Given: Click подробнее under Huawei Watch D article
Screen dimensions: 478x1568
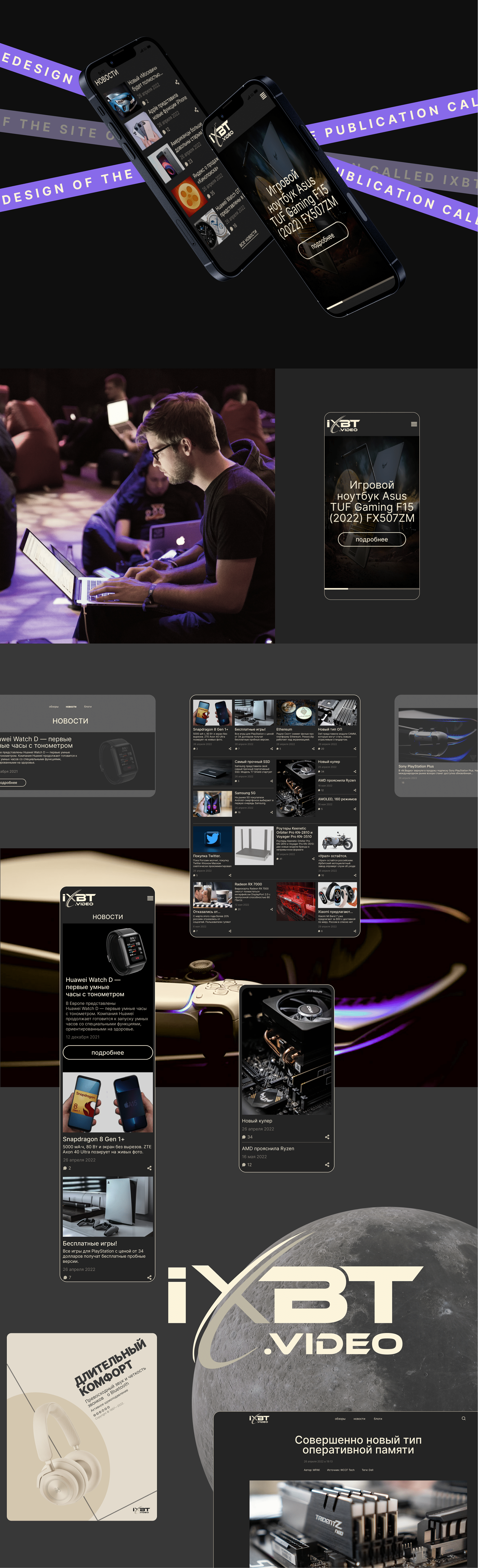Looking at the screenshot, I should [x=108, y=1052].
